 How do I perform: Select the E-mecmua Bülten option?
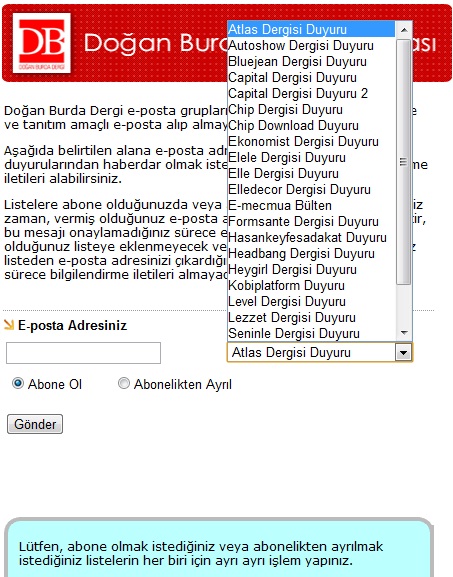311,205
